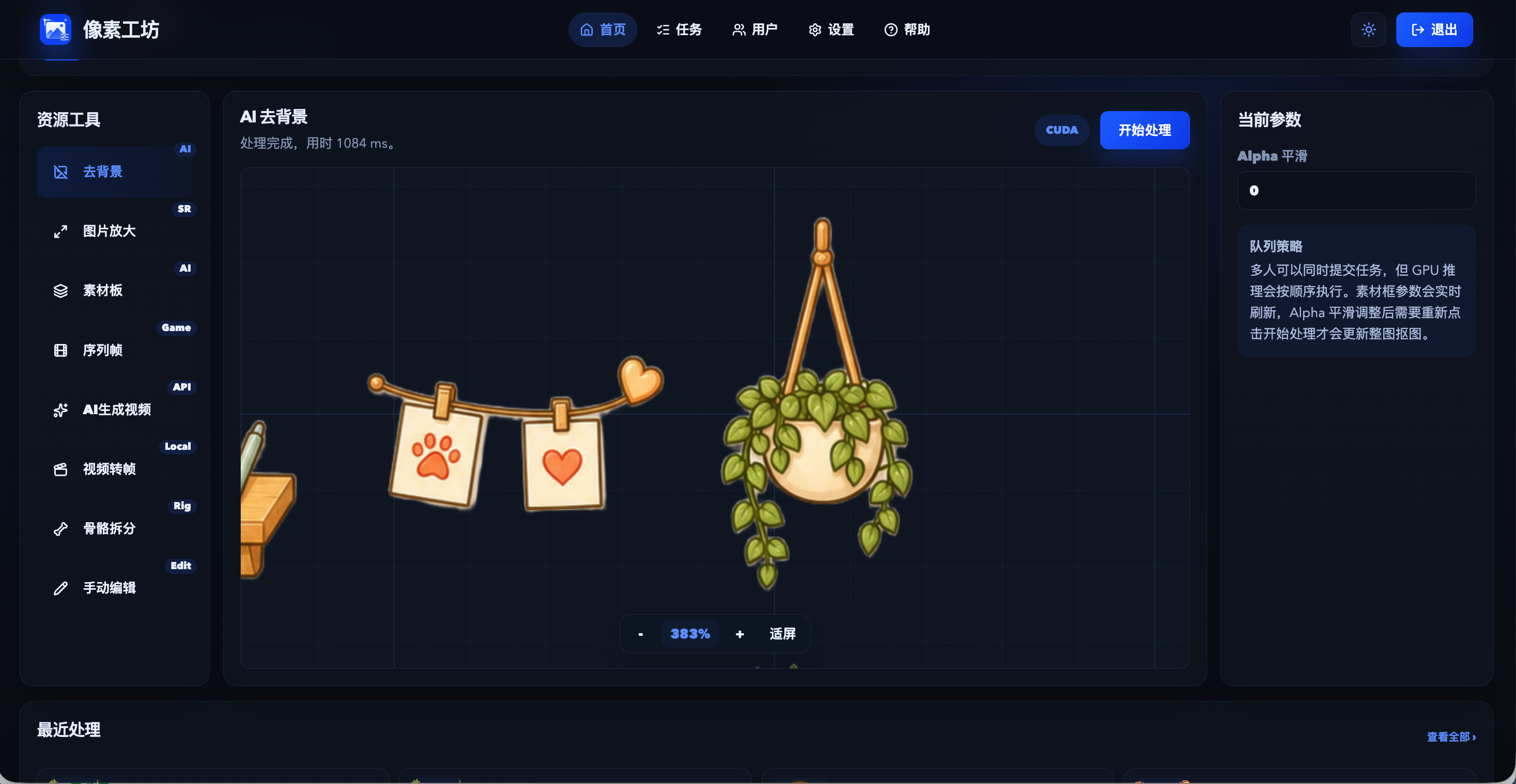The height and width of the screenshot is (784, 1516).
Task: Click the API badge above AI生成视频
Action: point(181,387)
